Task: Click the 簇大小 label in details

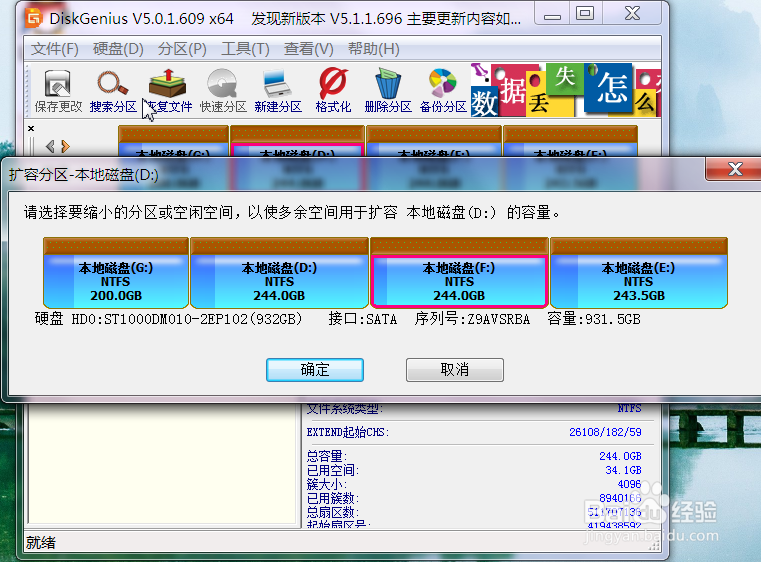Action: pos(327,484)
